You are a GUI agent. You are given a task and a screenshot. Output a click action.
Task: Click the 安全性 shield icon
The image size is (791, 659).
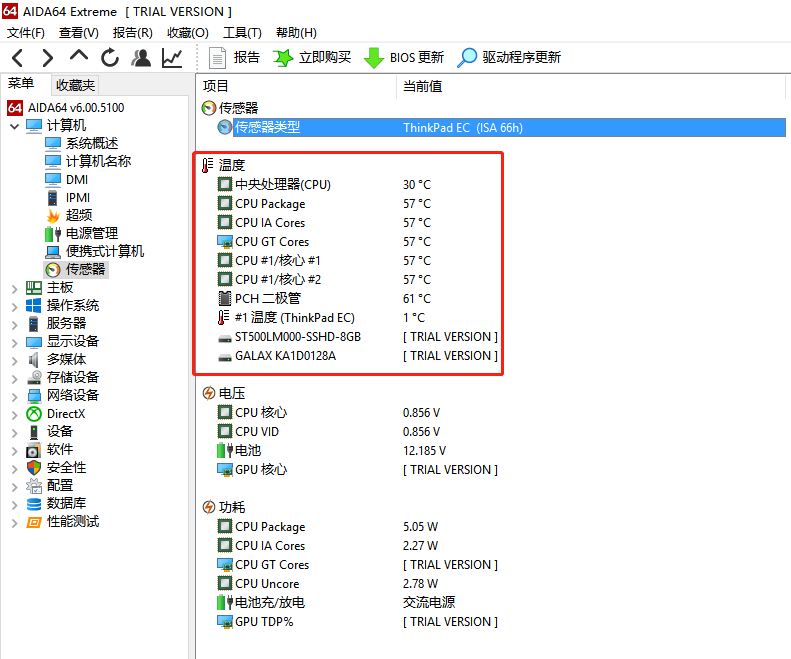(34, 468)
